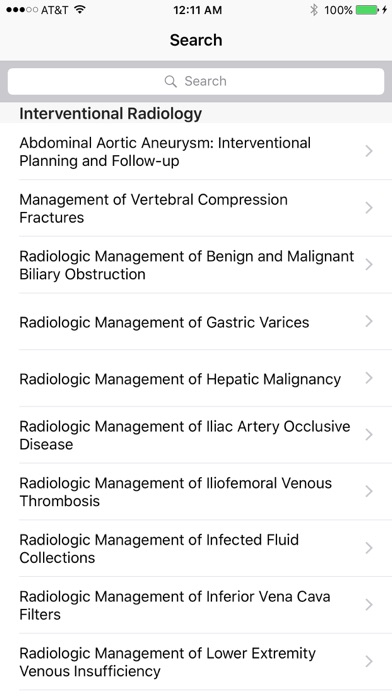Choose Inferior Vena Cava Filters topic
Image resolution: width=392 pixels, height=696 pixels.
point(196,605)
